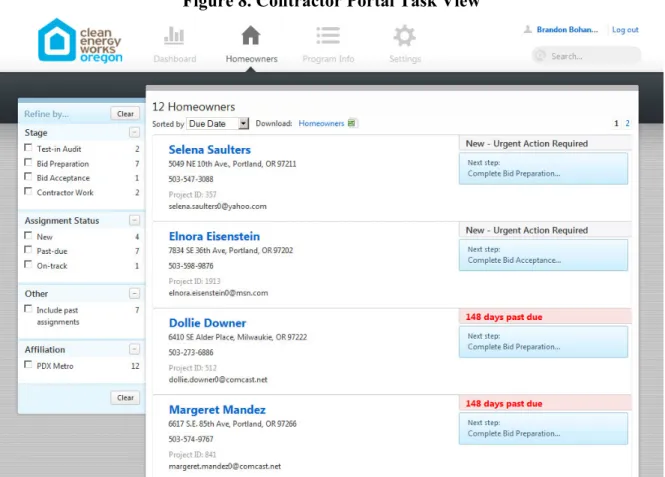The width and height of the screenshot is (665, 477).
Task: Click Margeret Mandez's Complete Bid Preparation next step
Action: pos(543,428)
